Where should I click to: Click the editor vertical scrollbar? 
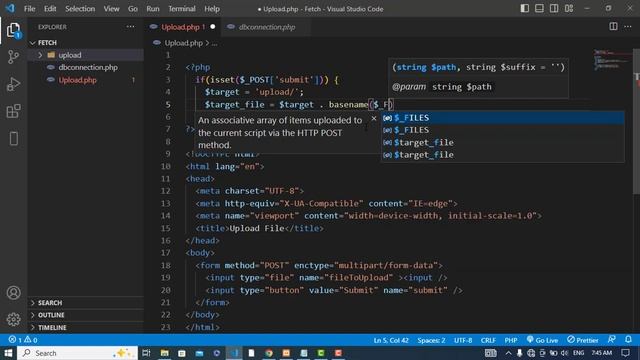pos(636,122)
